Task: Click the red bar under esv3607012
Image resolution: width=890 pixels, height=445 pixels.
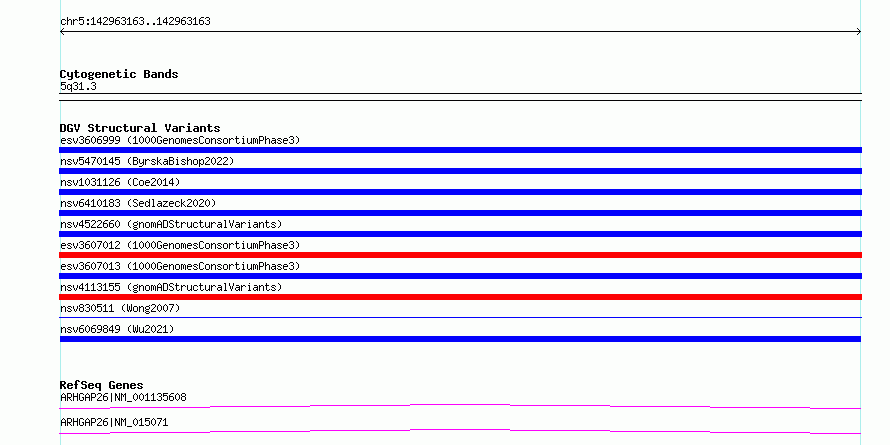Action: point(460,255)
